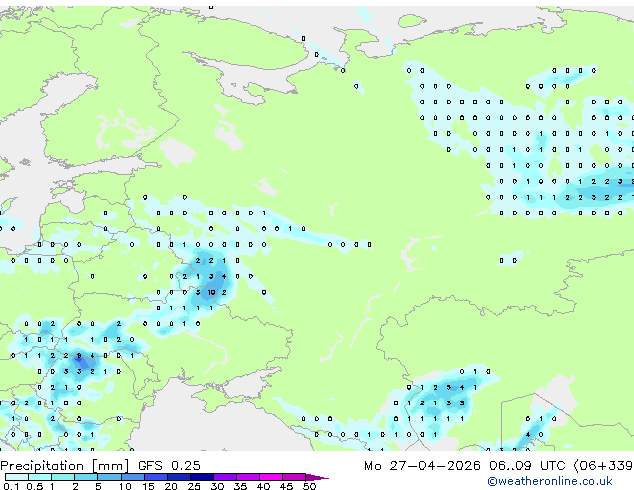The image size is (634, 490).
Task: Open the weatheronline.co.uk copyright link
Action: (x=550, y=481)
